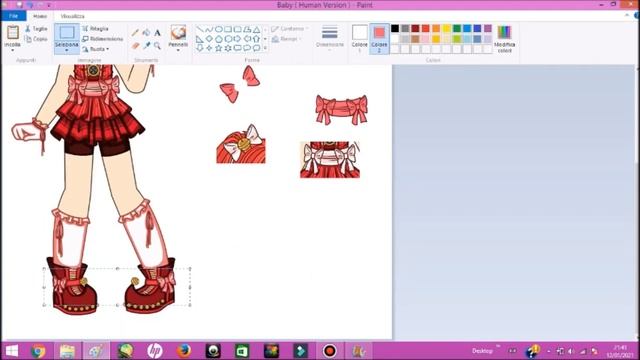Image resolution: width=640 pixels, height=360 pixels.
Task: Pick the diagonal Line shape
Action: [x=200, y=29]
